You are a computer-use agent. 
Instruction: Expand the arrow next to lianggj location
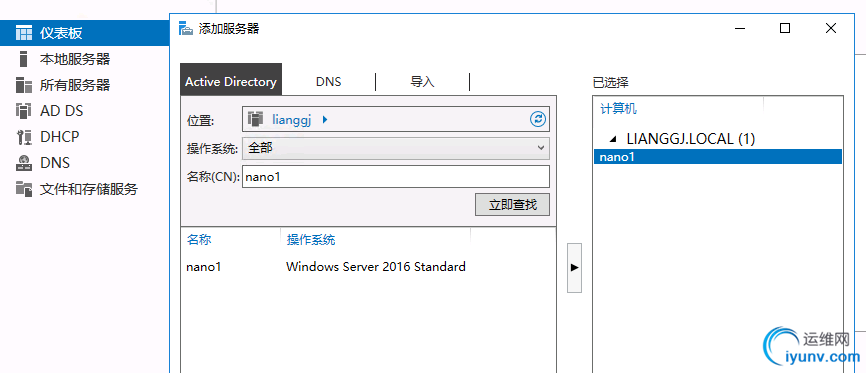[325, 119]
